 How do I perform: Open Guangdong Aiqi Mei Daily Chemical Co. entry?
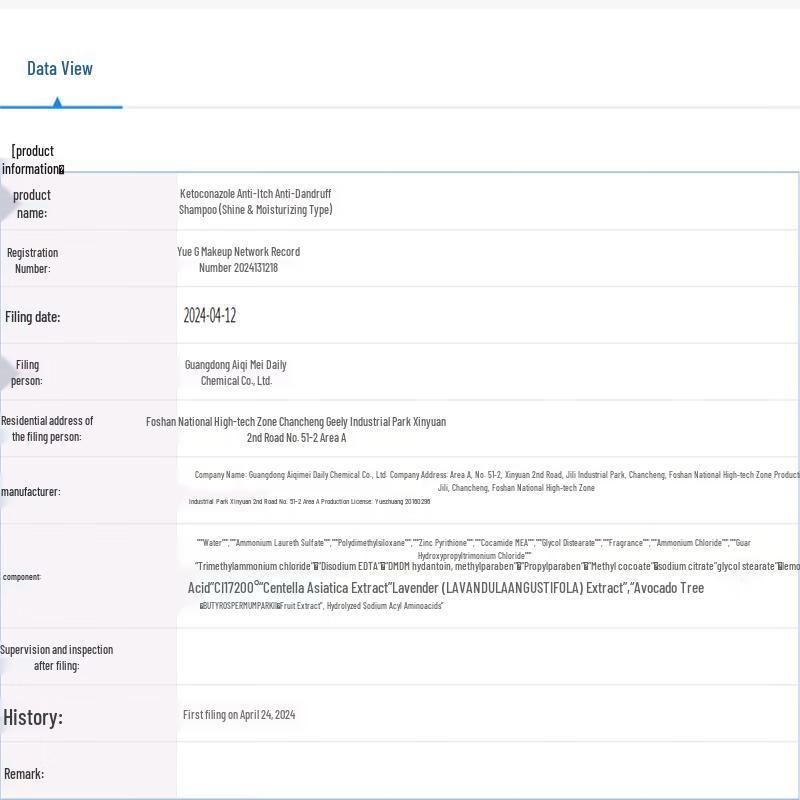235,372
